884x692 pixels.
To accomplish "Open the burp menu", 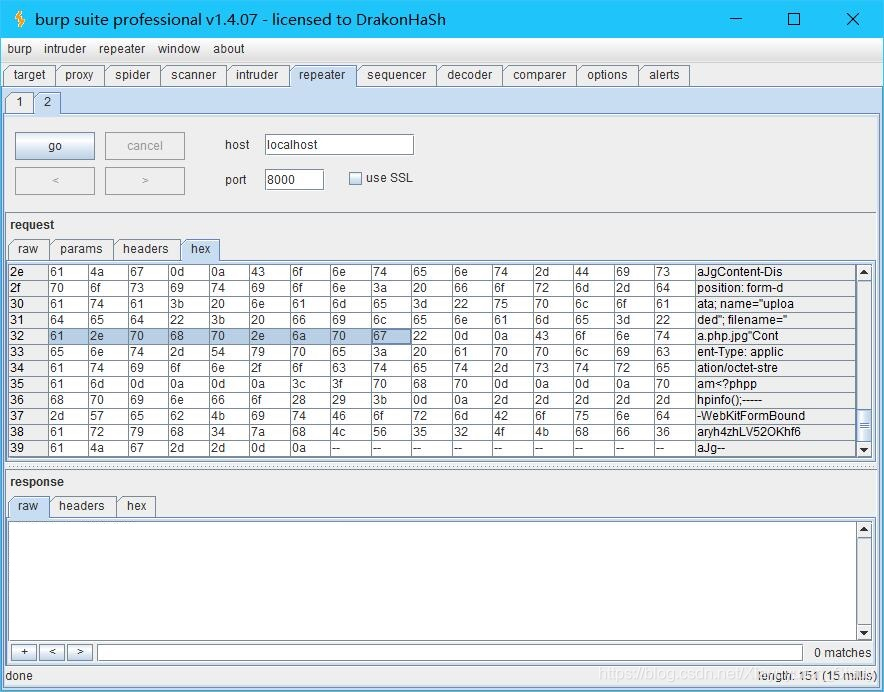I will coord(19,49).
